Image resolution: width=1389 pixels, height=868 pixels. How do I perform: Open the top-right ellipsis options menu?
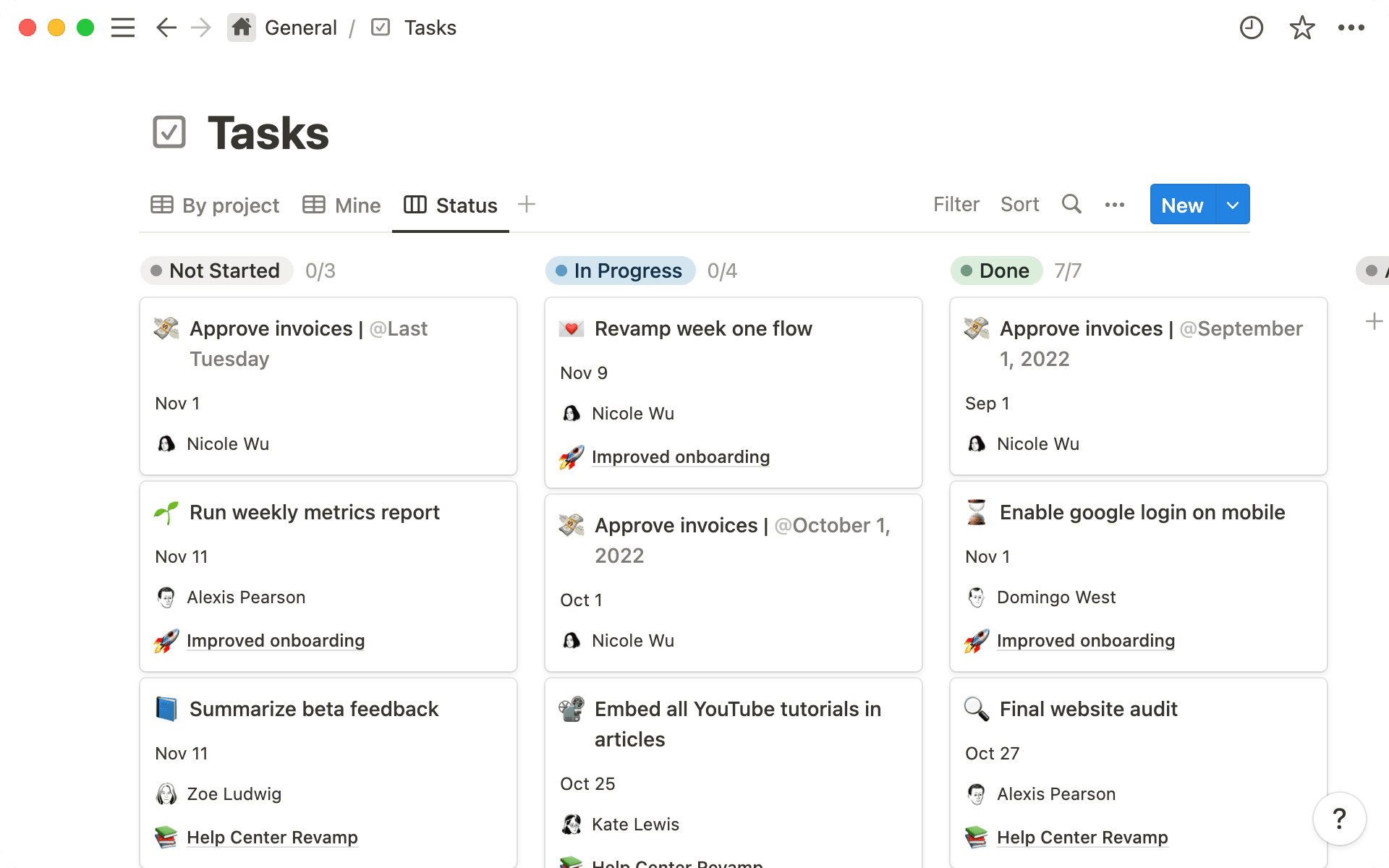pyautogui.click(x=1351, y=27)
